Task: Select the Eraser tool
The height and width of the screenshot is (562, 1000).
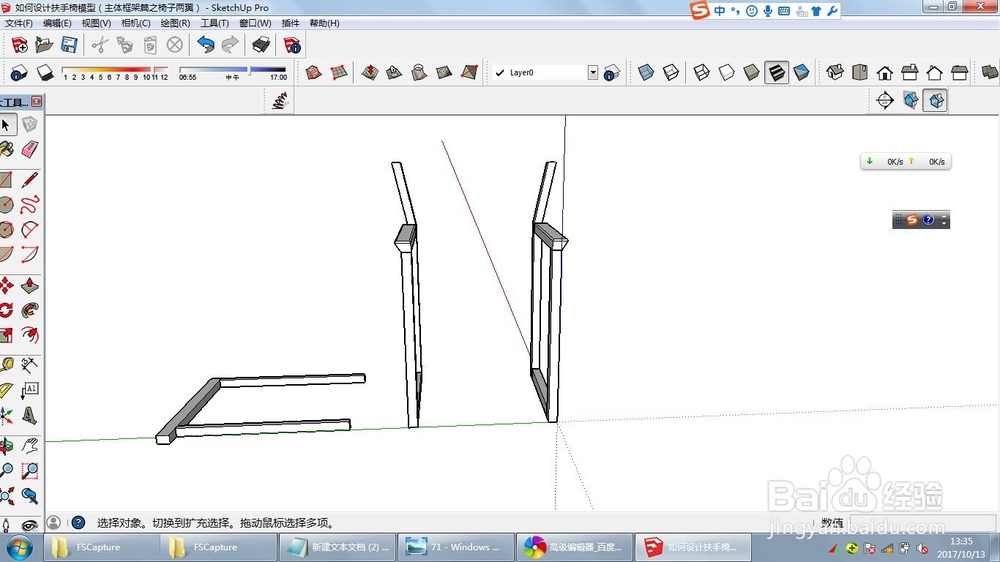Action: (29, 149)
